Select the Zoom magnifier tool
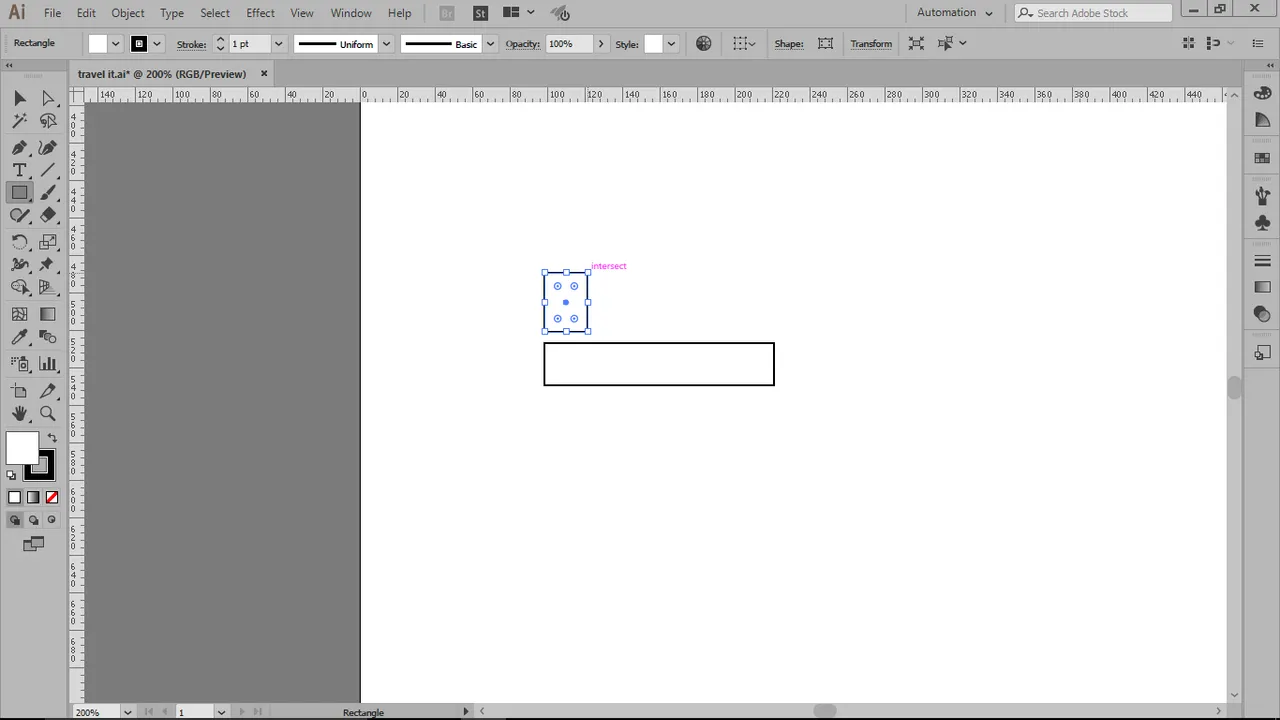The width and height of the screenshot is (1280, 720). (47, 413)
